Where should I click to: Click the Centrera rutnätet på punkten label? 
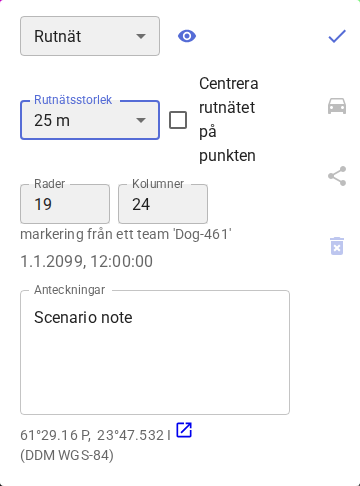[229, 120]
